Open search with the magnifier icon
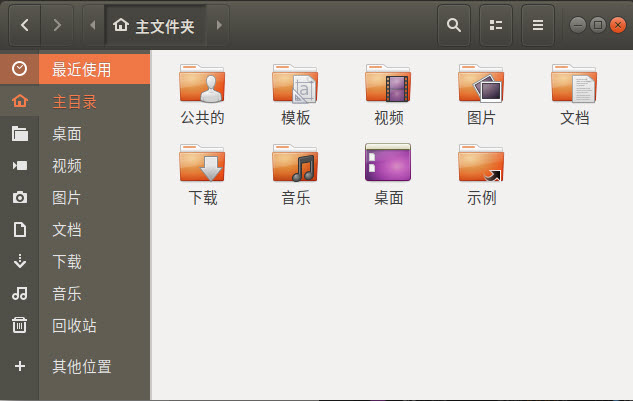The image size is (633, 401). tap(454, 25)
